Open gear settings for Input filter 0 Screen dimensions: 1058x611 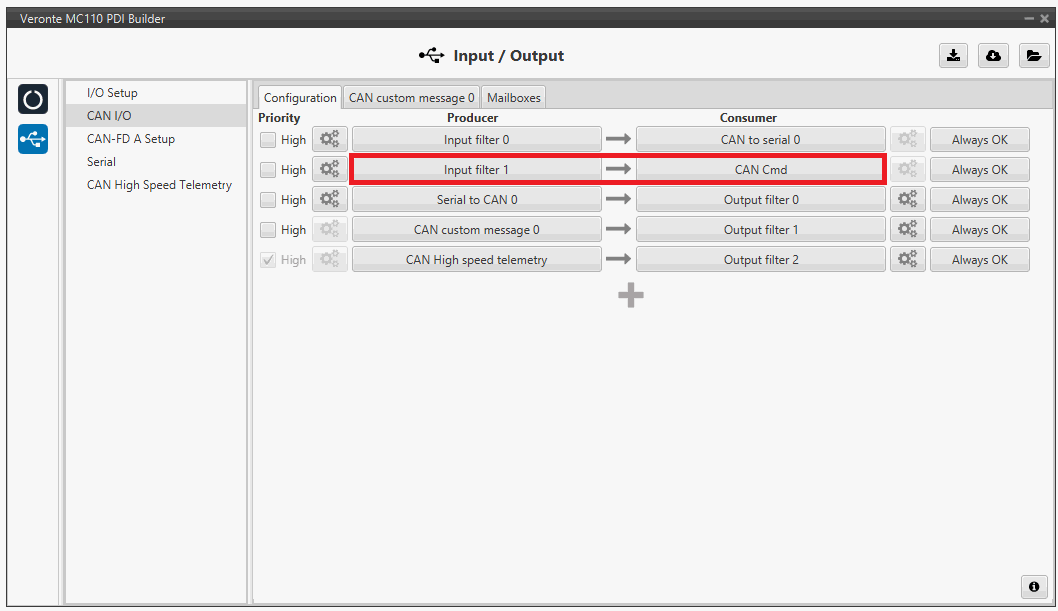coord(329,140)
